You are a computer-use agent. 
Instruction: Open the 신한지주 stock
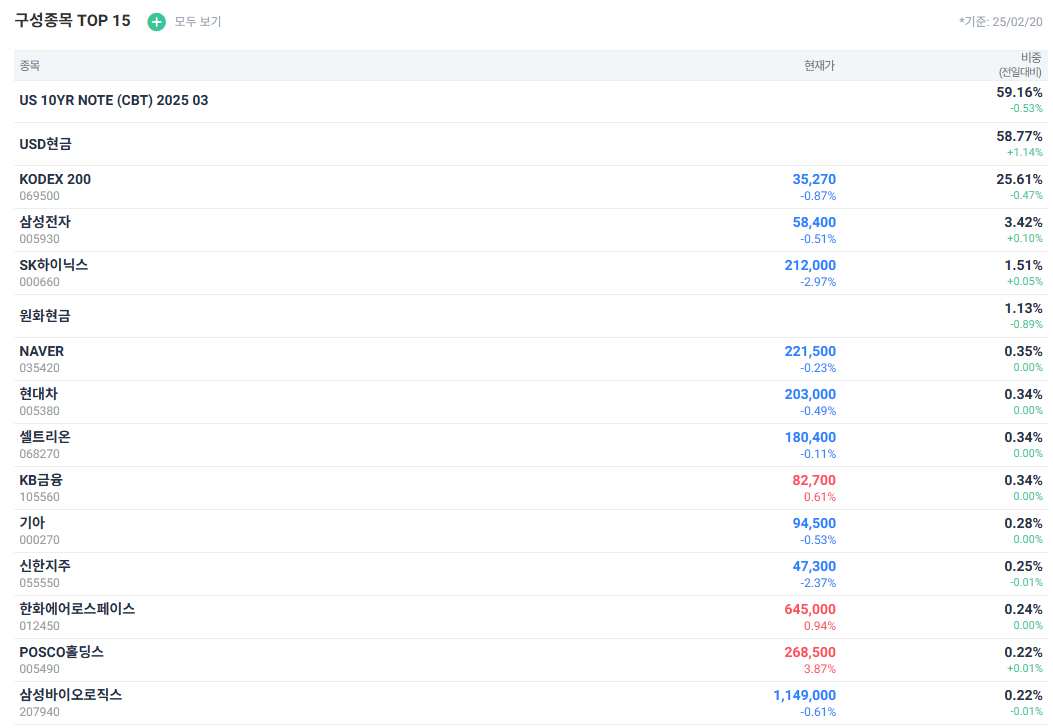(x=45, y=566)
